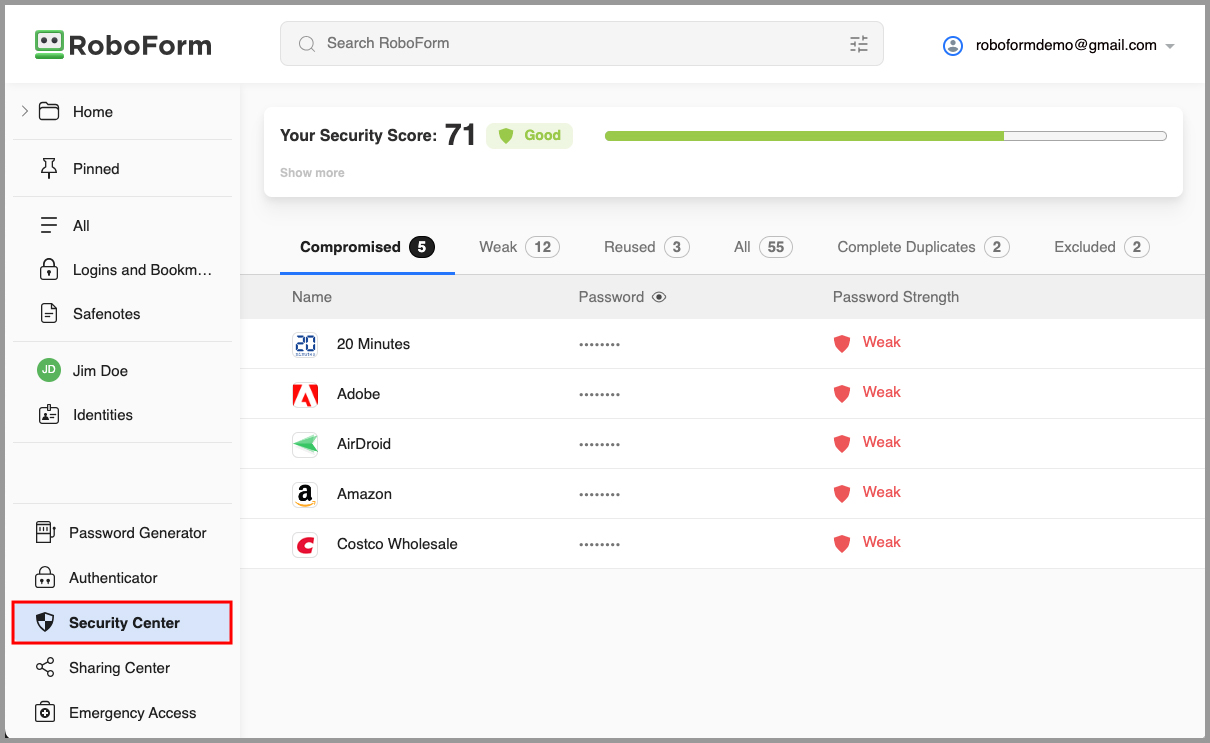Viewport: 1210px width, 743px height.
Task: Switch to the Compromised tab
Action: click(367, 247)
